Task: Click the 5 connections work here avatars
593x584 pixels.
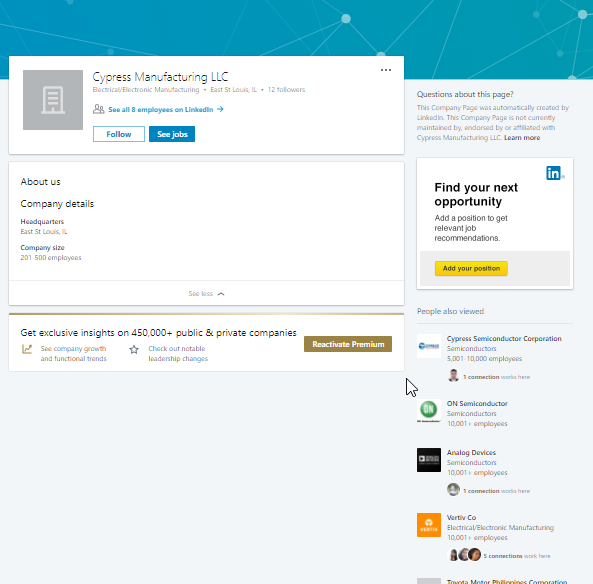Action: pyautogui.click(x=464, y=555)
